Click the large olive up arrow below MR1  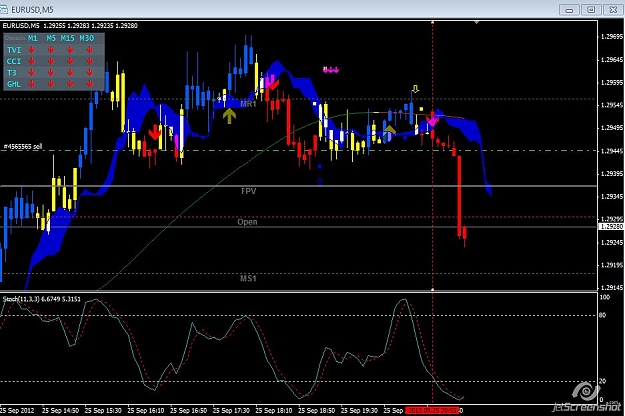(x=229, y=116)
